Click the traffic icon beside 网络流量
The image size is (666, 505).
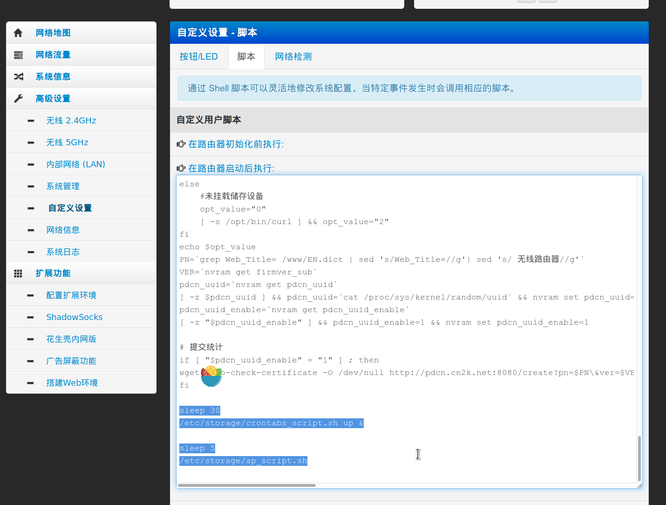point(18,55)
